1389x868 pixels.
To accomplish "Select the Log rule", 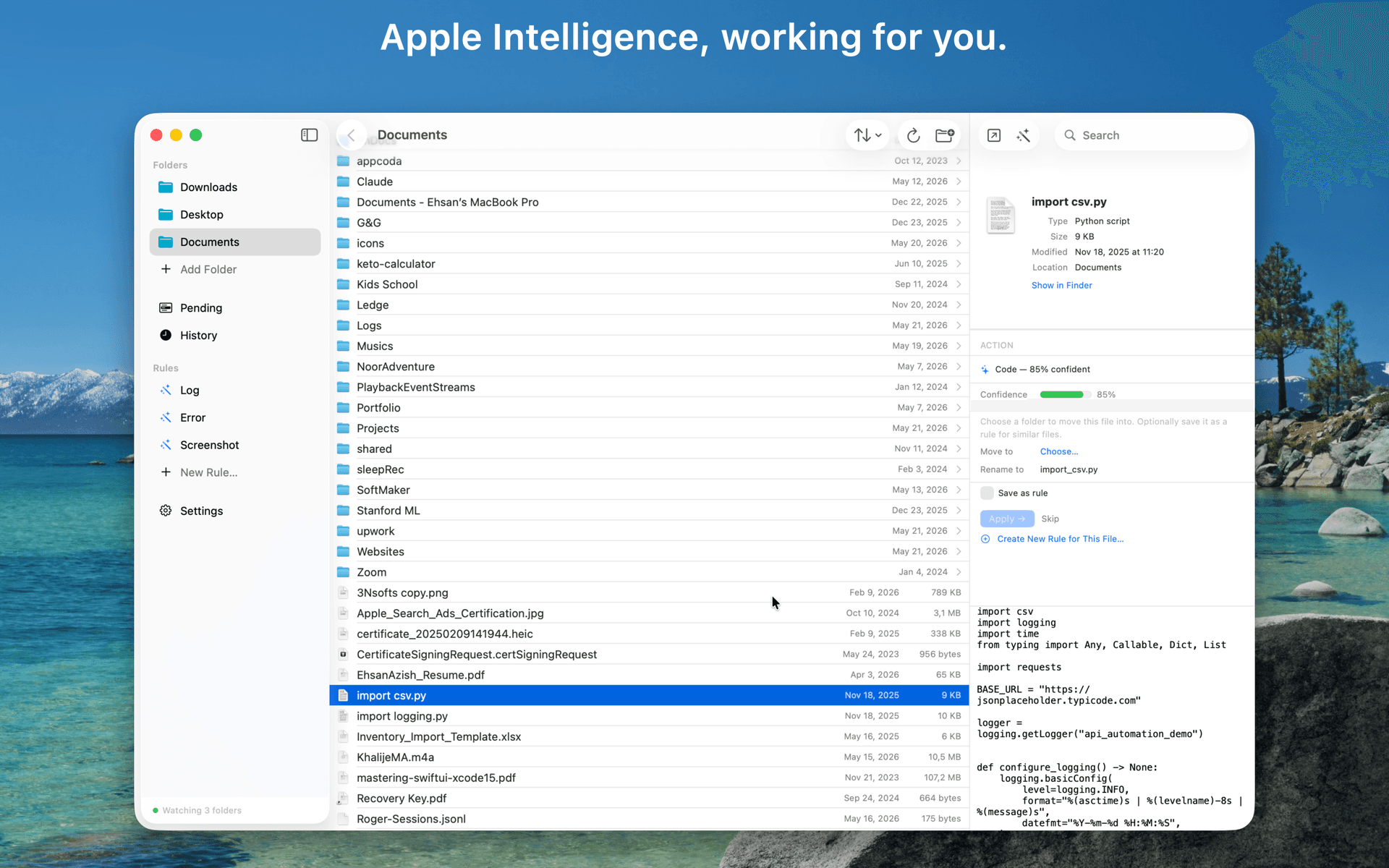I will point(235,391).
